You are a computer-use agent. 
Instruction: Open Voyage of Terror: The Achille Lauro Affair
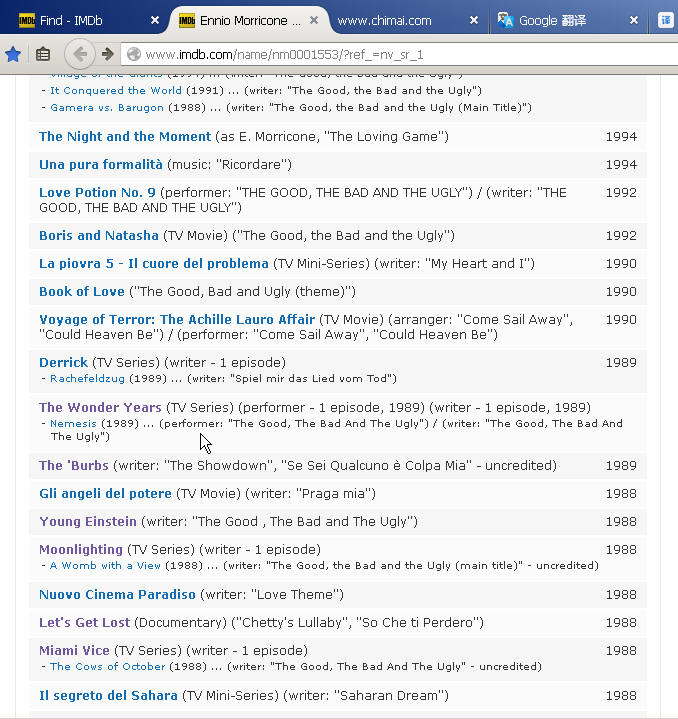177,320
